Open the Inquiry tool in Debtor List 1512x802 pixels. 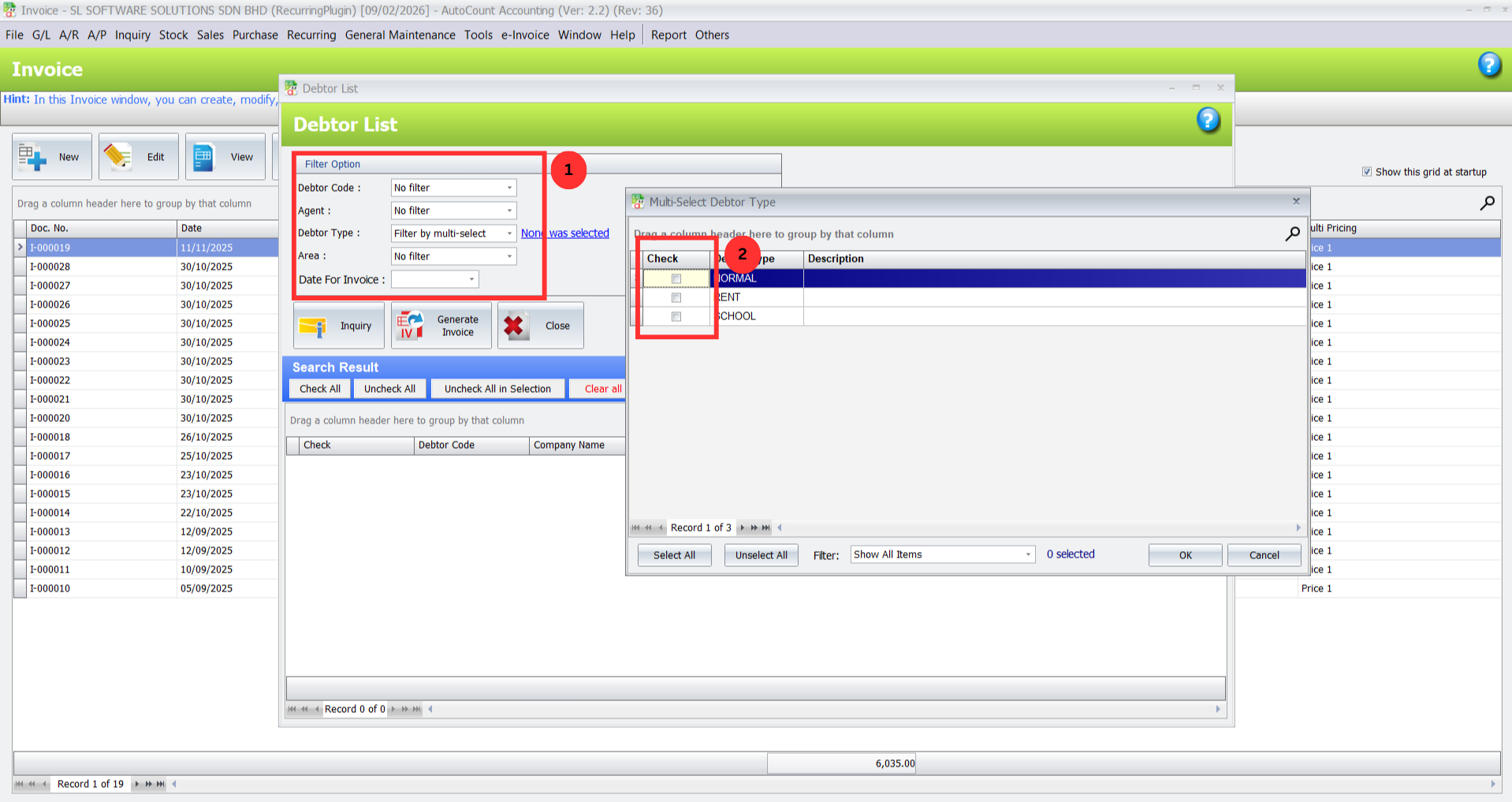(338, 325)
